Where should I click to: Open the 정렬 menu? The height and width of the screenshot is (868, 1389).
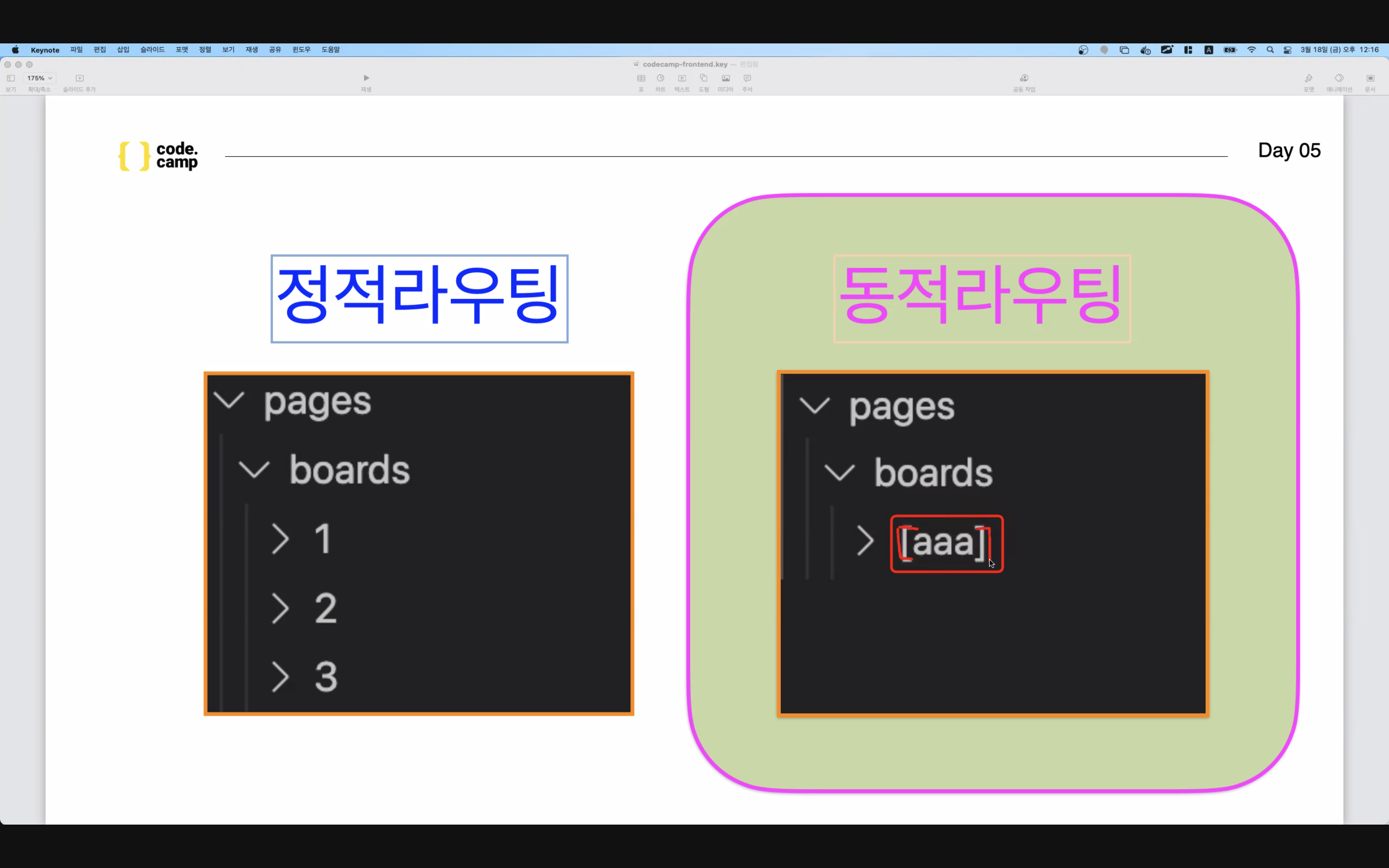pos(205,50)
